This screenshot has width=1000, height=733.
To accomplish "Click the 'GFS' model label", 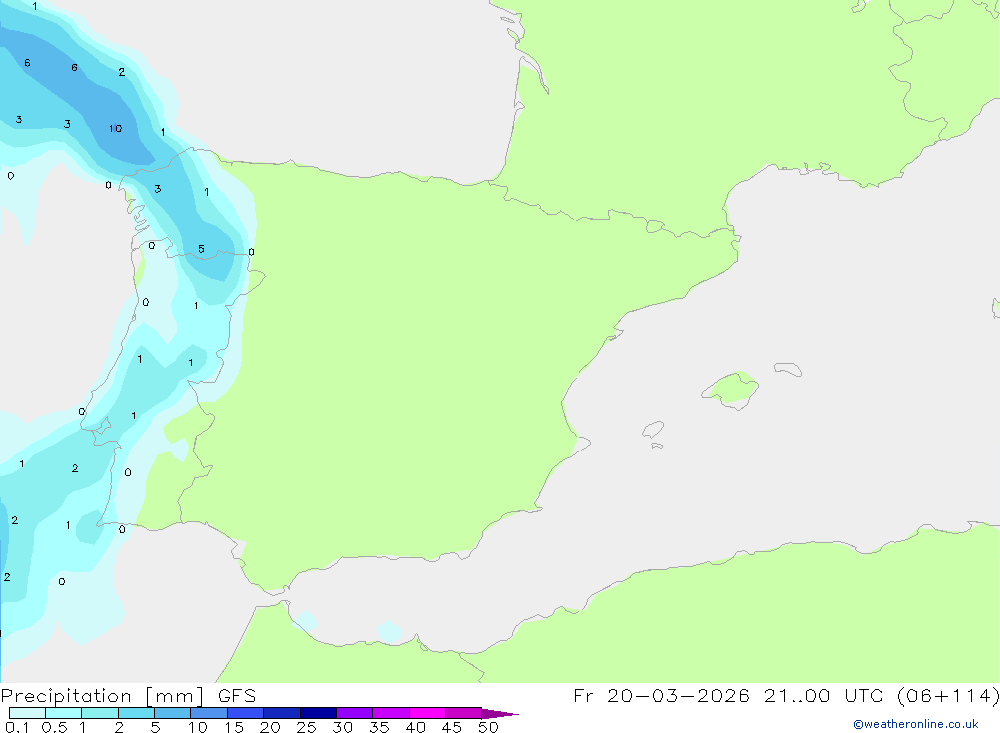I will [237, 695].
